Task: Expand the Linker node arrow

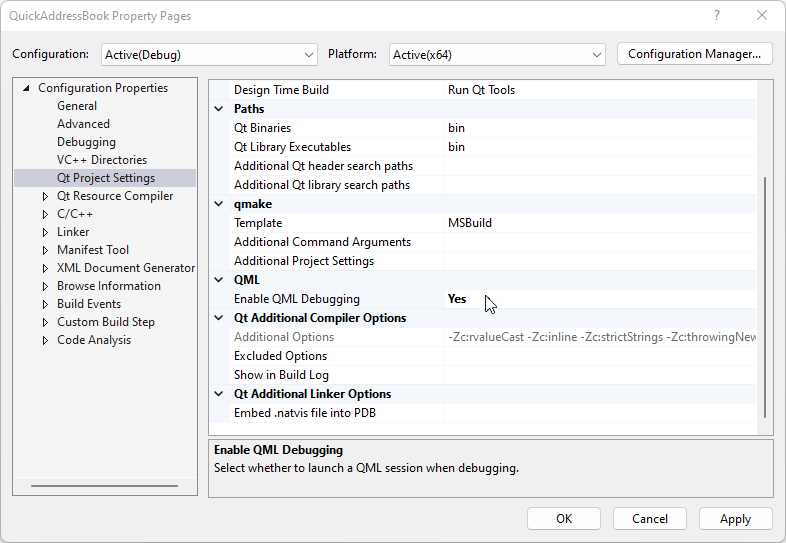Action: click(x=45, y=233)
